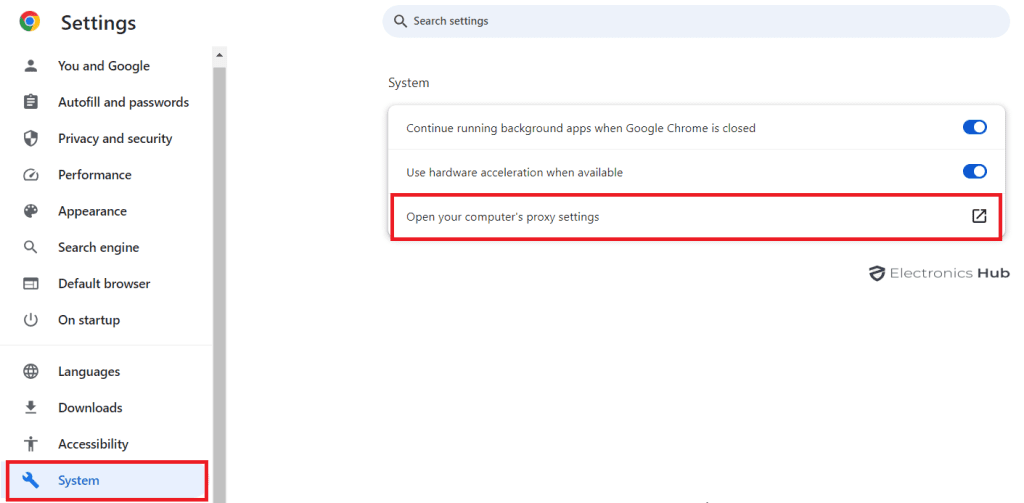Image resolution: width=1024 pixels, height=503 pixels.
Task: Click the Performance gauge icon
Action: coord(31,175)
